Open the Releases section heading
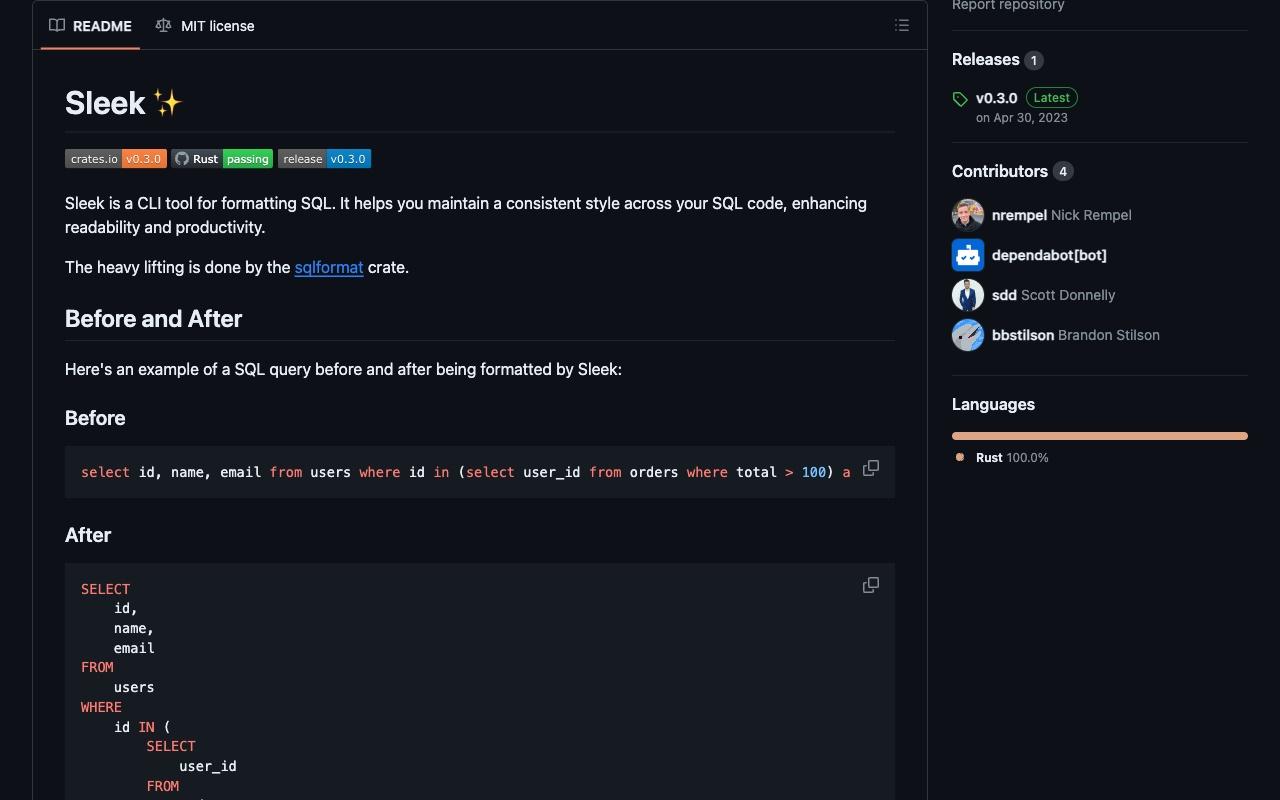 985,60
